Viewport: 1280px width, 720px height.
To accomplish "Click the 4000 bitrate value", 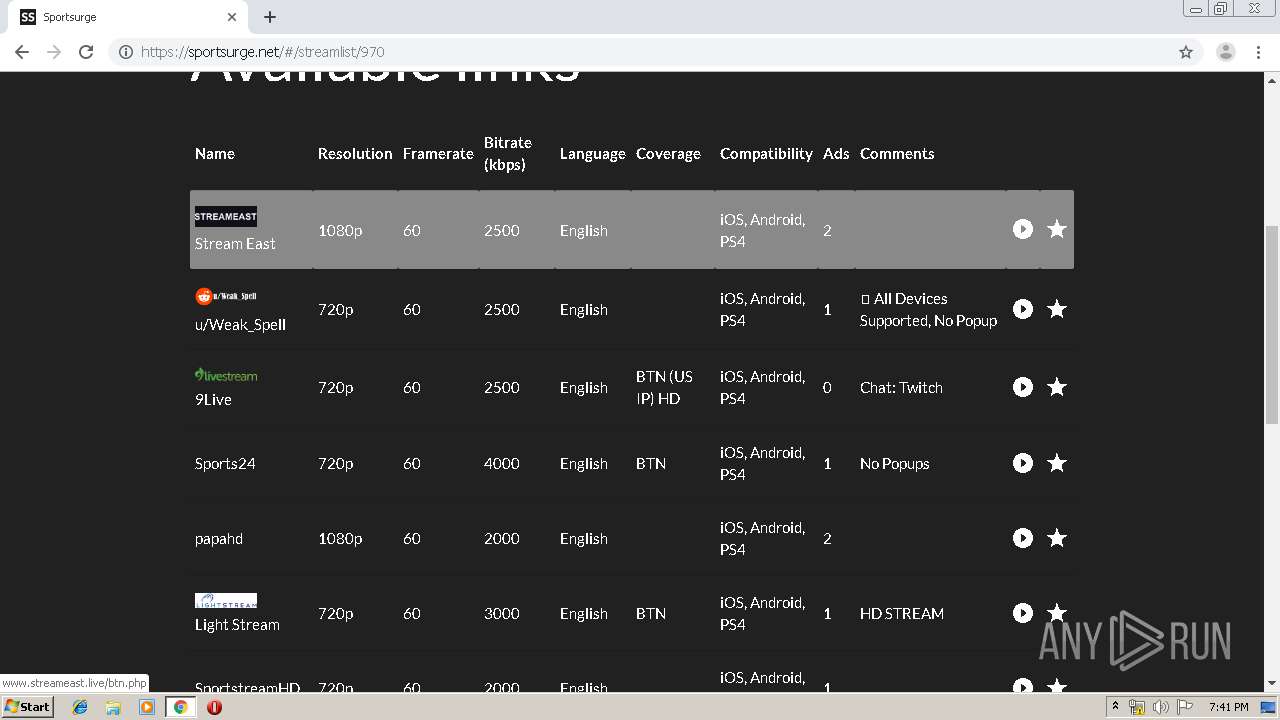I will (x=501, y=463).
